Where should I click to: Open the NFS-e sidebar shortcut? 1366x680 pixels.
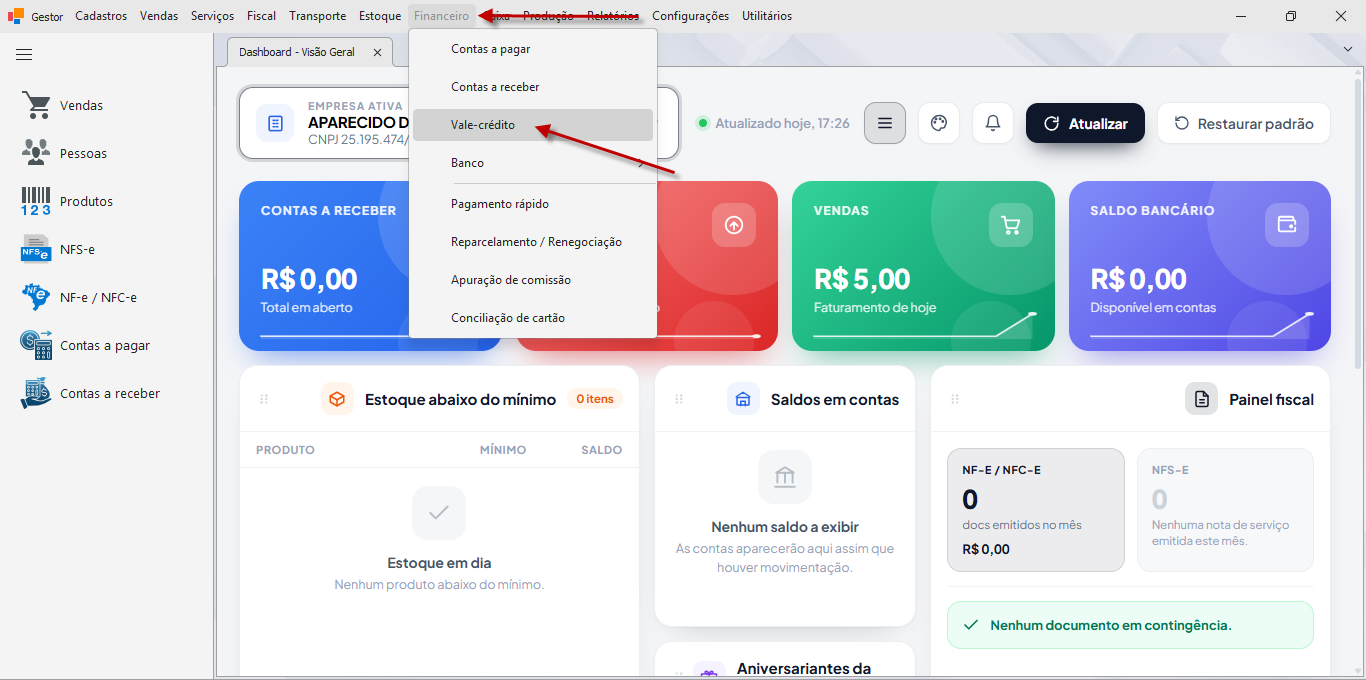(x=58, y=249)
